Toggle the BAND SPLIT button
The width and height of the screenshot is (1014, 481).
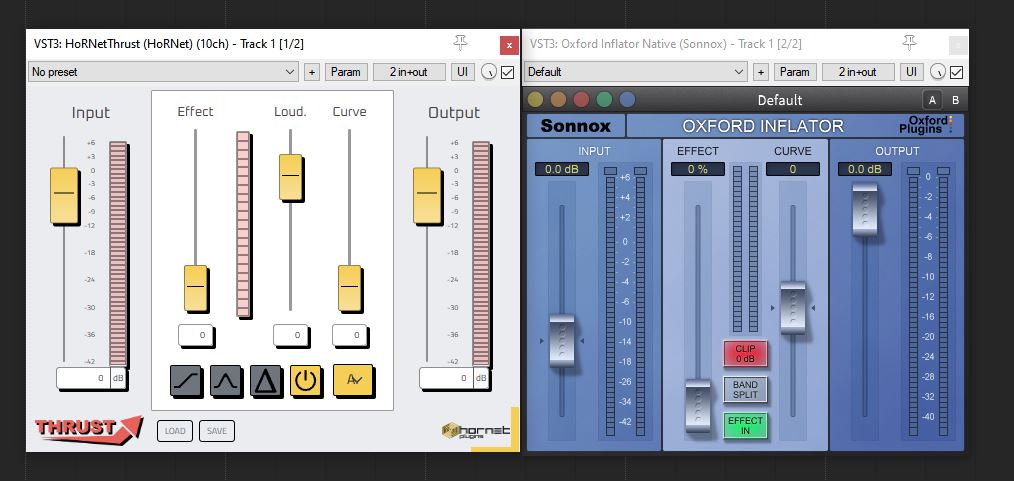point(745,390)
